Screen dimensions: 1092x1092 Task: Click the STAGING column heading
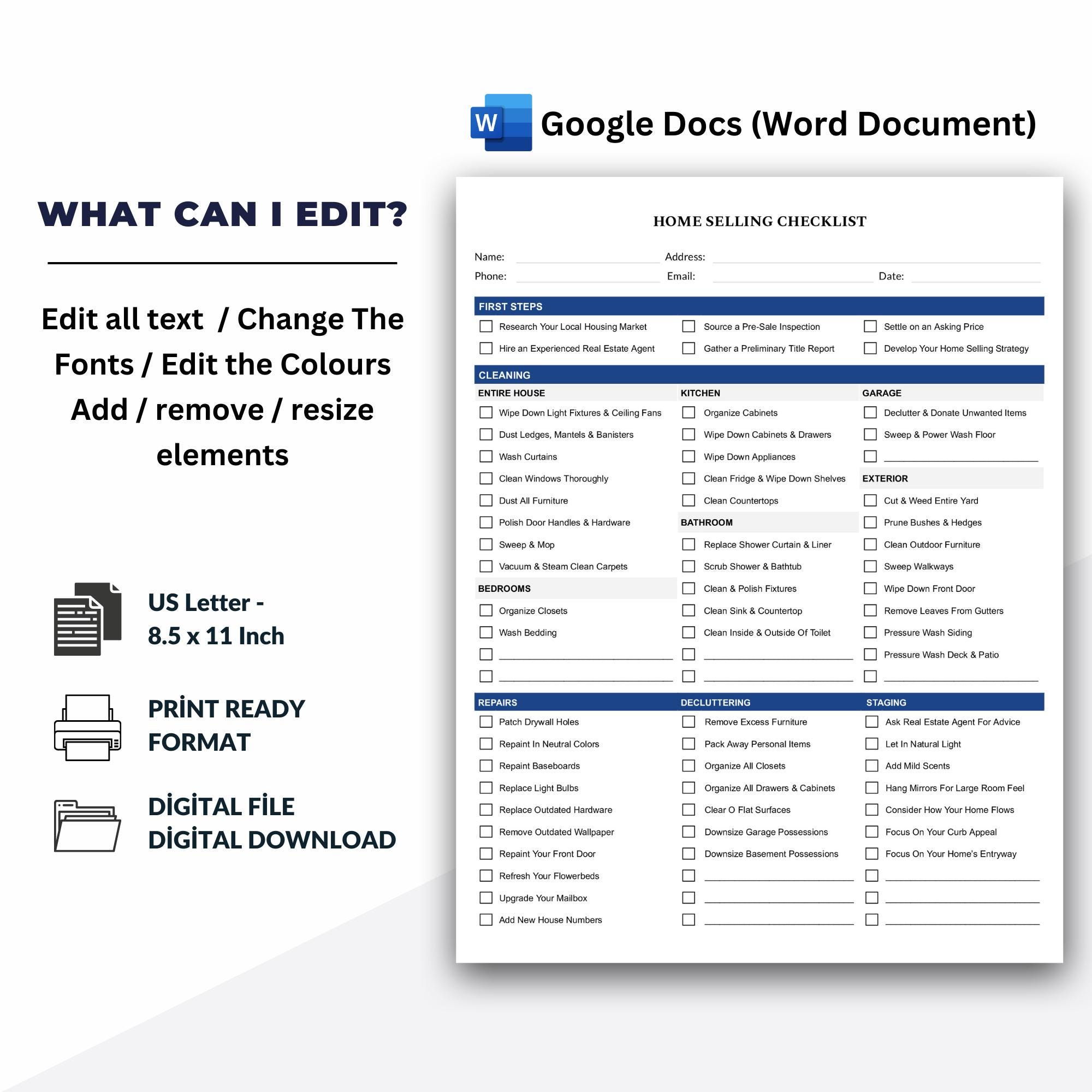coord(886,703)
